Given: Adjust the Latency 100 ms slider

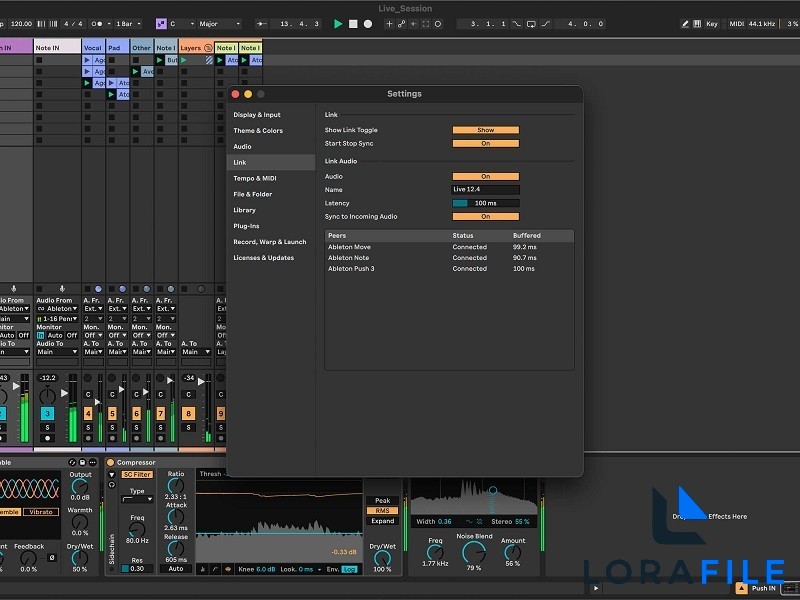Looking at the screenshot, I should (x=486, y=203).
